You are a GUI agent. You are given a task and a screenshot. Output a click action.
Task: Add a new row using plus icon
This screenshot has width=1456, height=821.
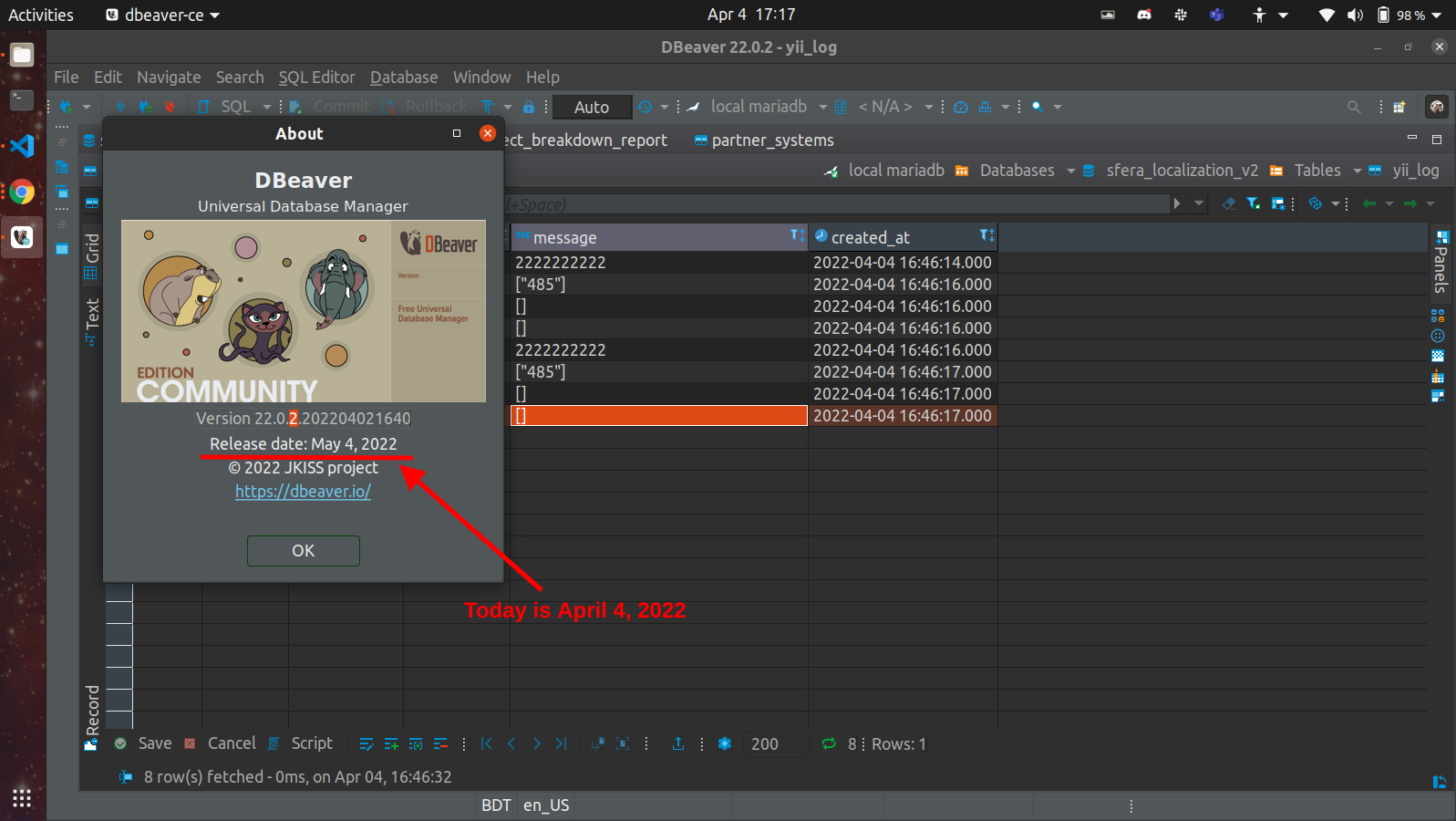[391, 744]
